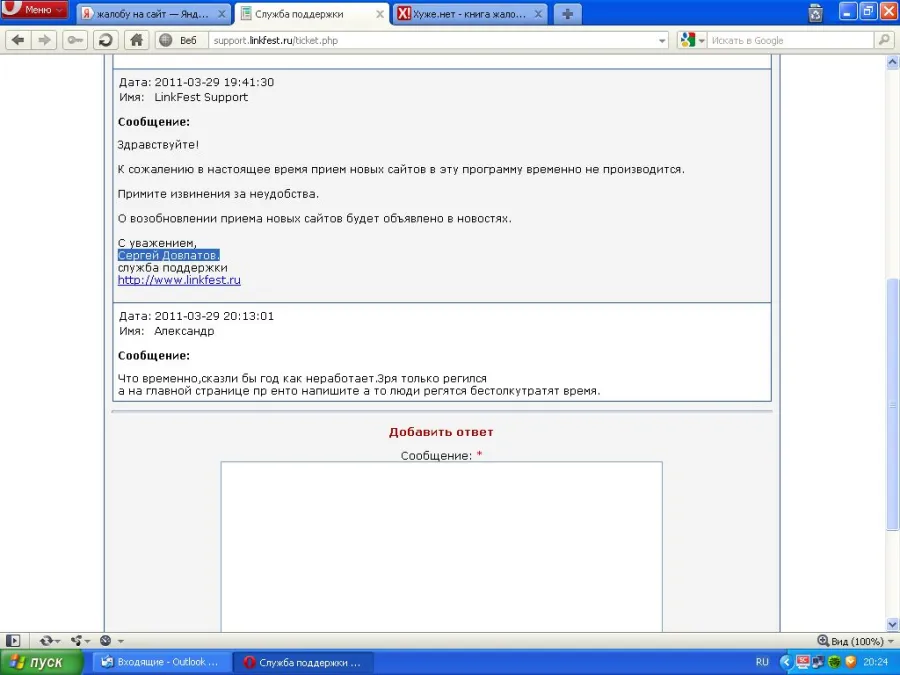Click the 'Искать в Google' search field
This screenshot has height=675, width=900.
tap(791, 40)
